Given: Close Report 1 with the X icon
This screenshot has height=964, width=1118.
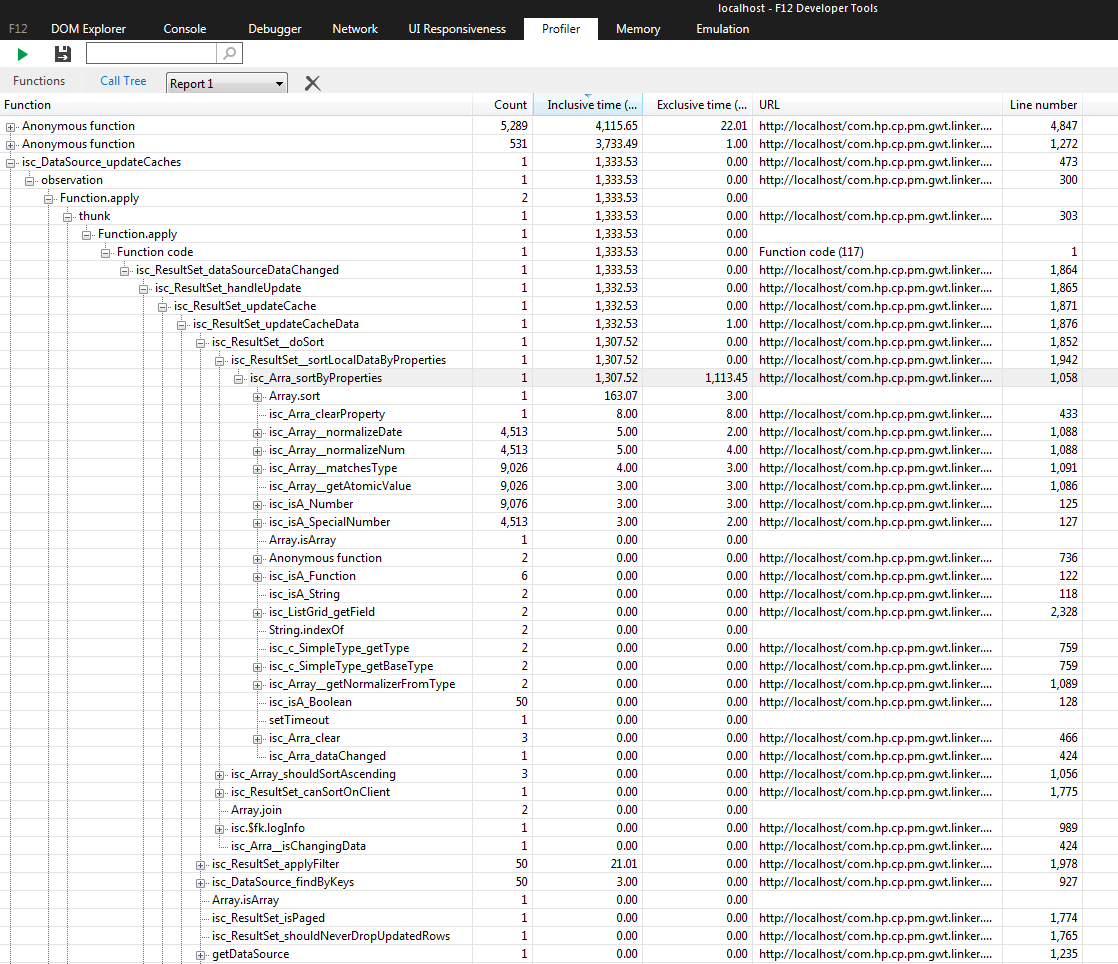Looking at the screenshot, I should point(312,83).
